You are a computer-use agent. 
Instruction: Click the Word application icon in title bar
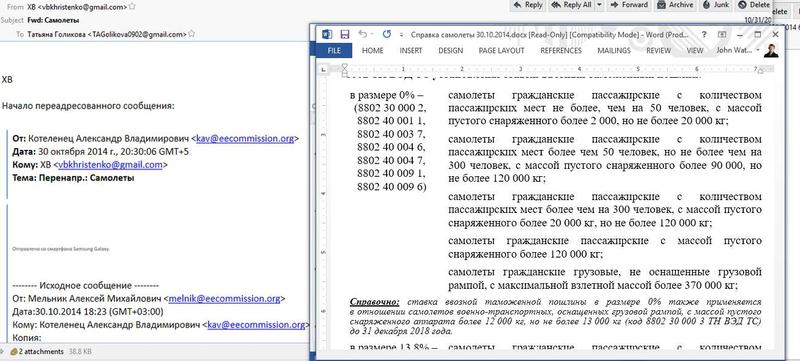tap(327, 34)
